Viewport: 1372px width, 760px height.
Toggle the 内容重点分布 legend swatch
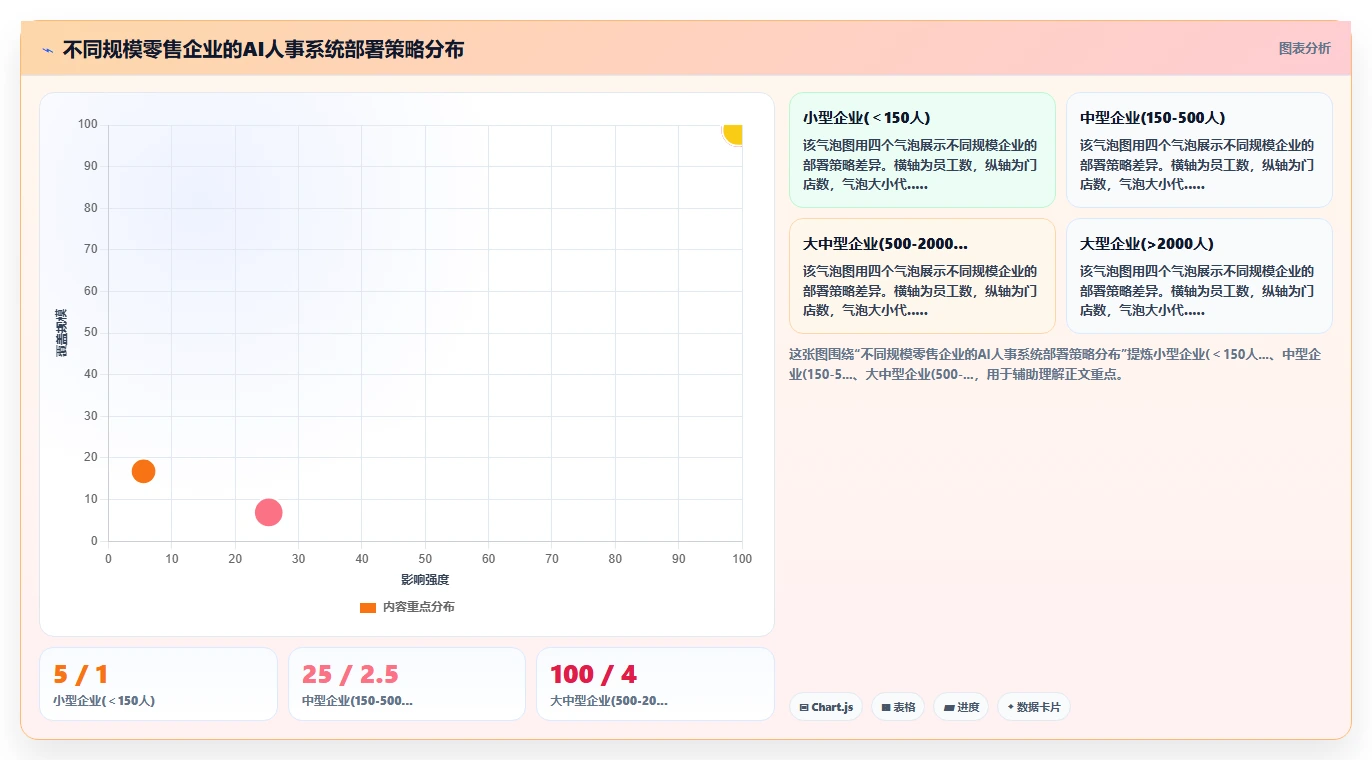pyautogui.click(x=368, y=607)
